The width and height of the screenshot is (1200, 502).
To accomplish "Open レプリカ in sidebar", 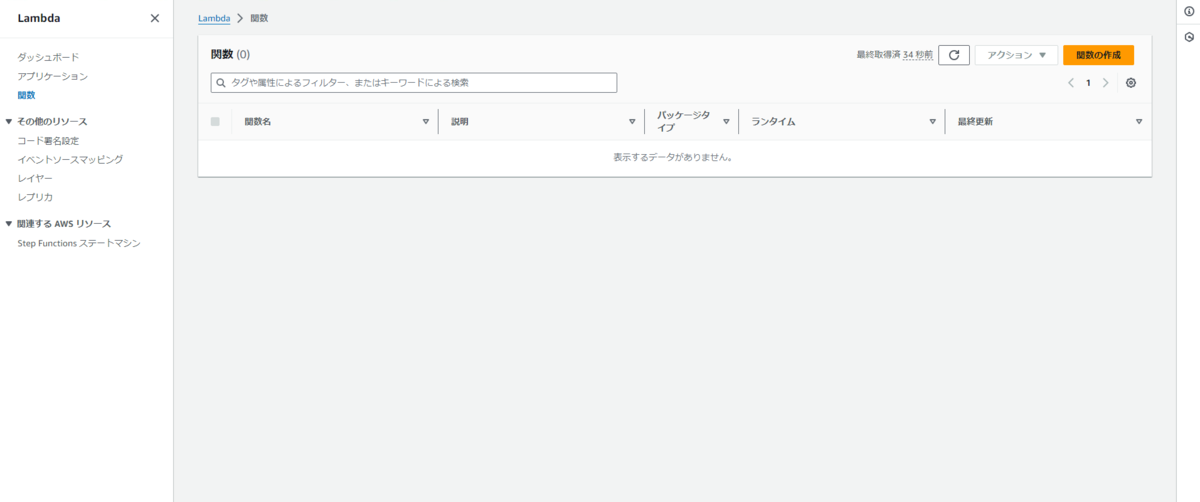I will coord(35,197).
